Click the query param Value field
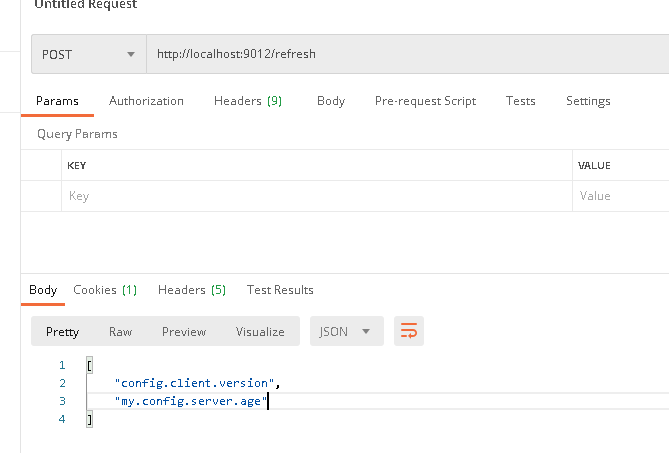Viewport: 669px width, 453px height. [621, 196]
